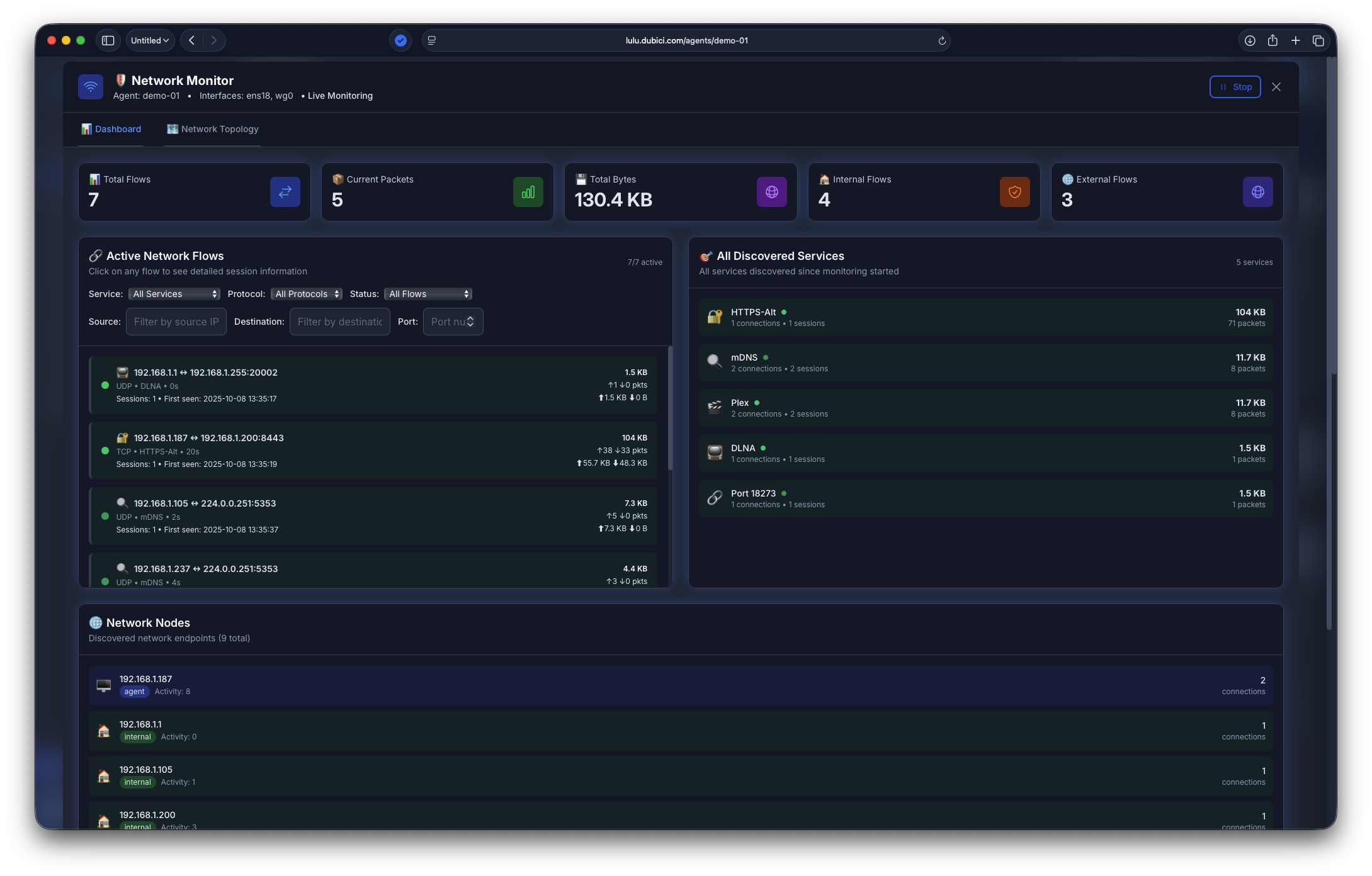Click the WiFi icon in the header
This screenshot has height=876, width=1372.
tap(90, 87)
